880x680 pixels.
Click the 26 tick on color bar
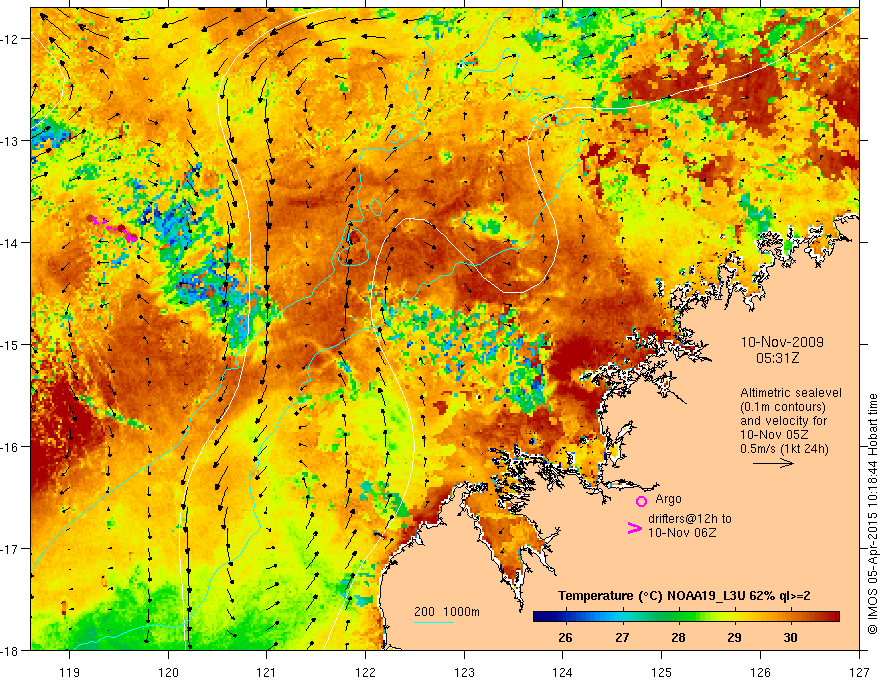point(566,637)
